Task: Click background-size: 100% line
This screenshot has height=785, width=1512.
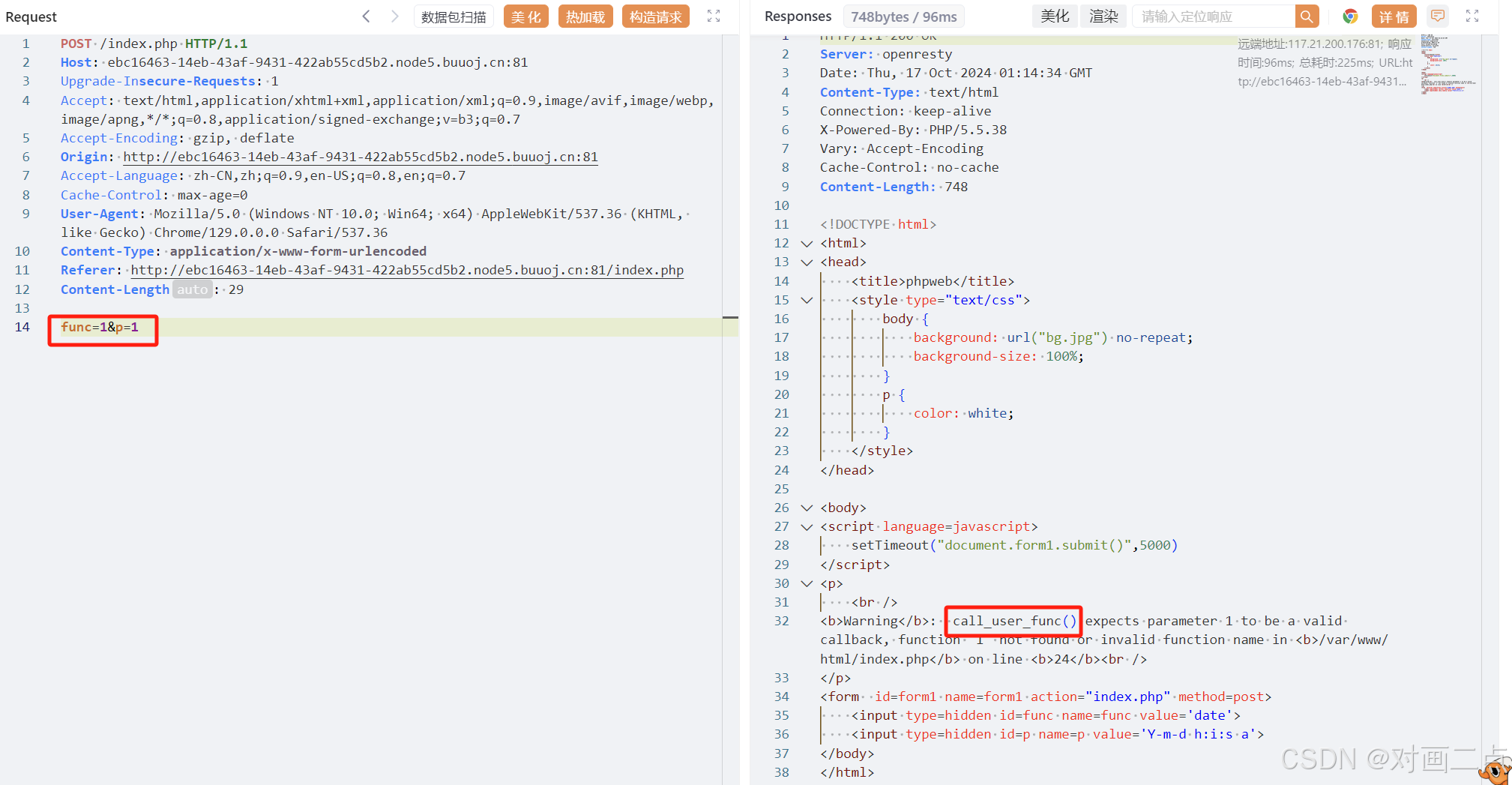Action: point(999,356)
